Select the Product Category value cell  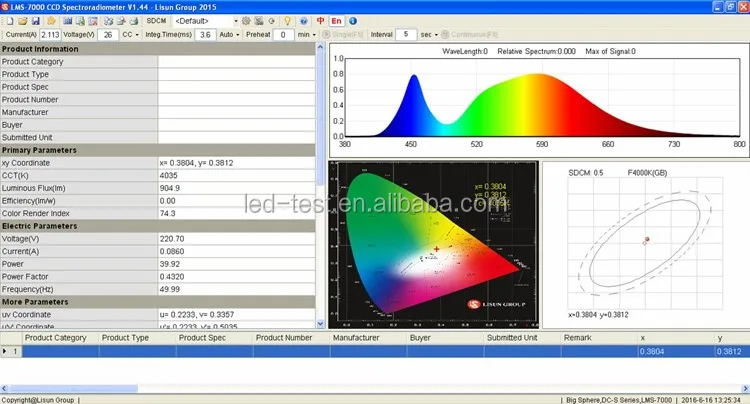(236, 62)
